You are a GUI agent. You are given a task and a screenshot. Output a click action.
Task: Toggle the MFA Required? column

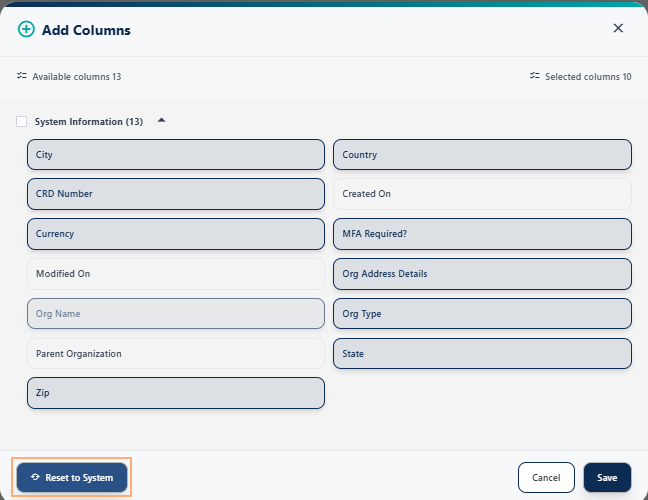(x=482, y=234)
